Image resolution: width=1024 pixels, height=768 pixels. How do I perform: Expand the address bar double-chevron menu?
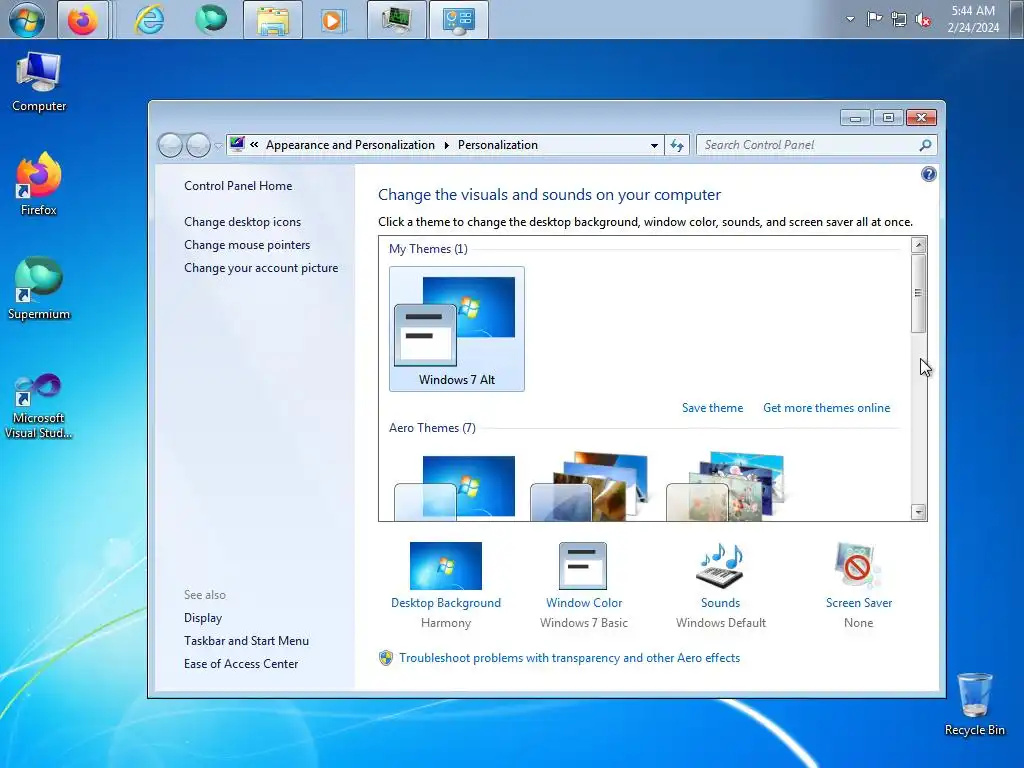coord(254,145)
